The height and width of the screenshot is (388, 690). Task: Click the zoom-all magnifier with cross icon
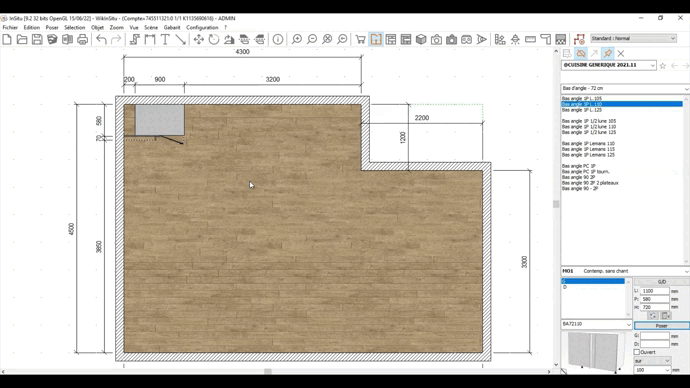[327, 39]
